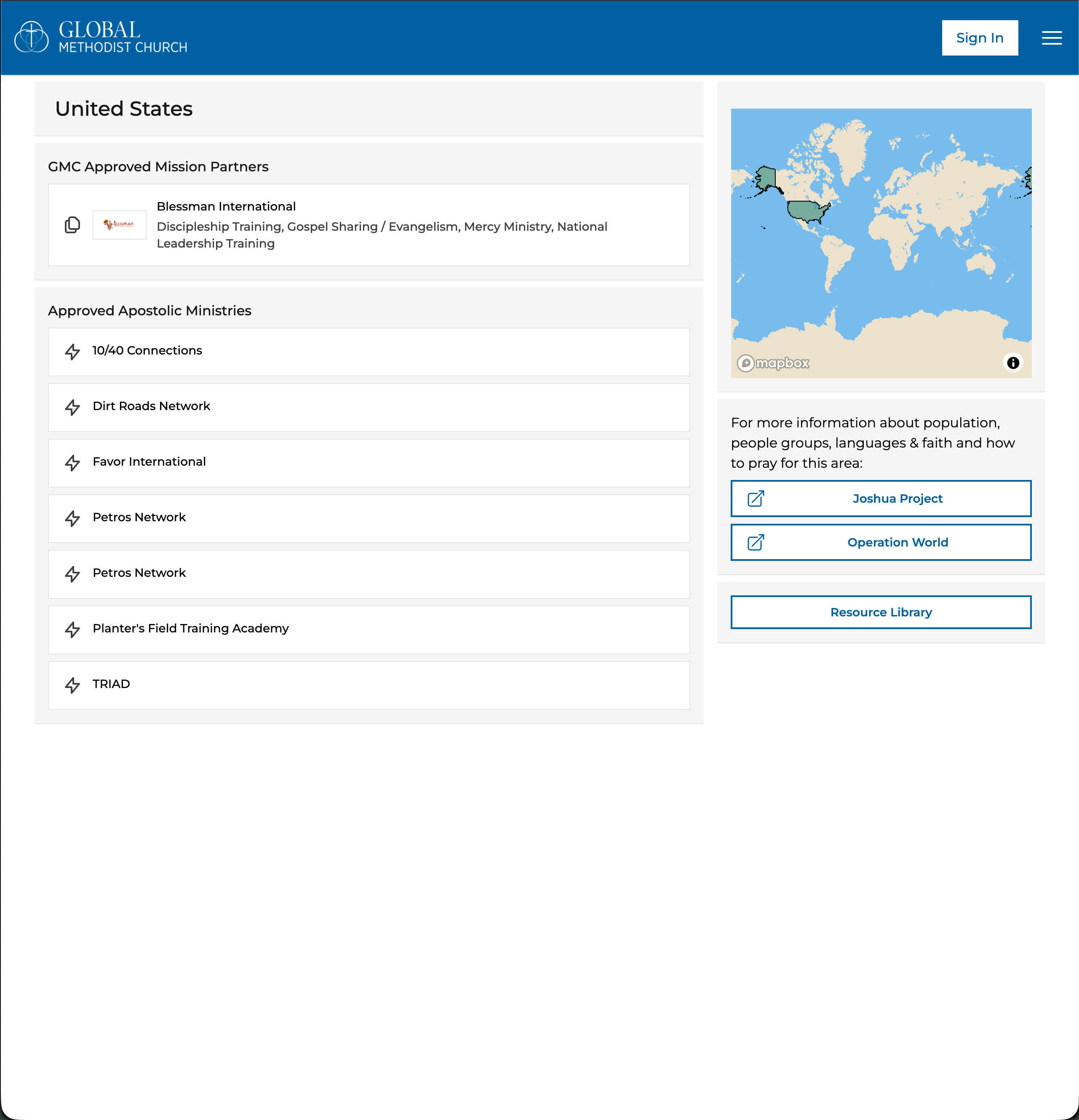Click the Sign In button

(980, 38)
